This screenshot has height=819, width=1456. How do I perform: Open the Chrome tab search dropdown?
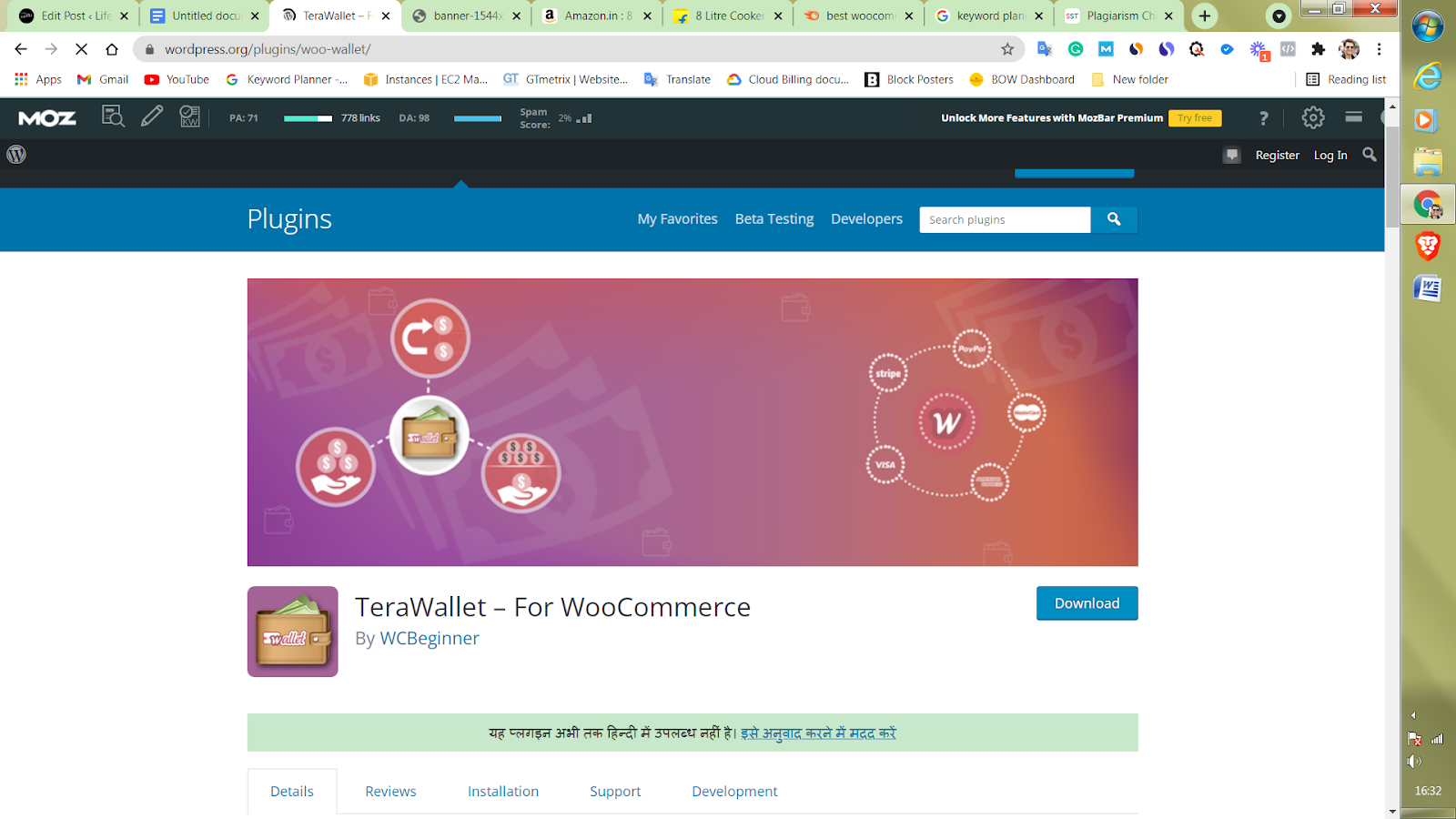click(1279, 15)
